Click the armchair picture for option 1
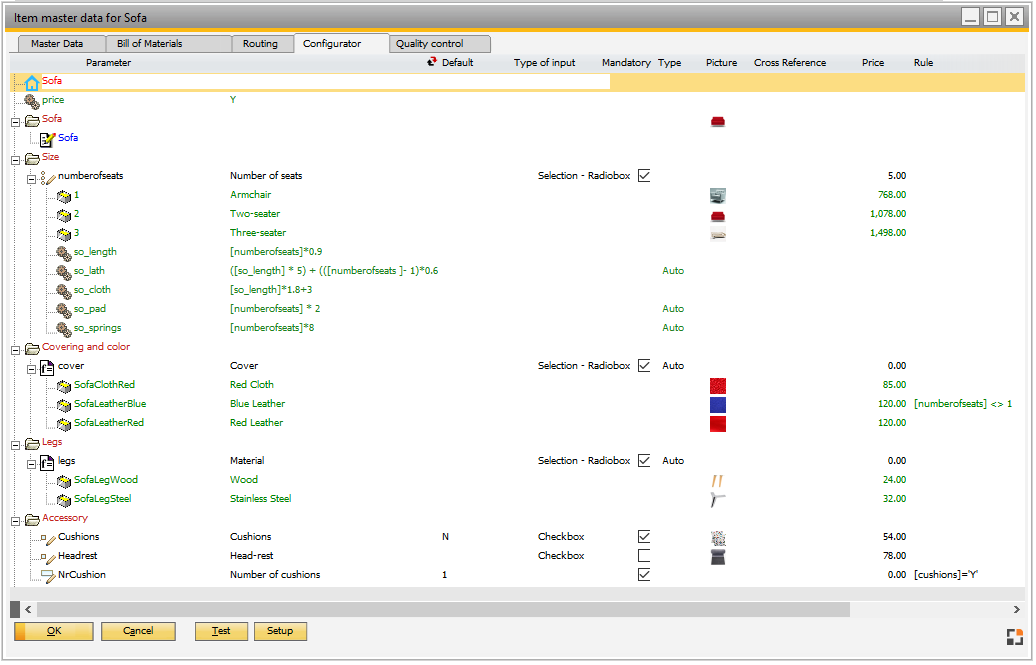The height and width of the screenshot is (665, 1036). click(720, 194)
